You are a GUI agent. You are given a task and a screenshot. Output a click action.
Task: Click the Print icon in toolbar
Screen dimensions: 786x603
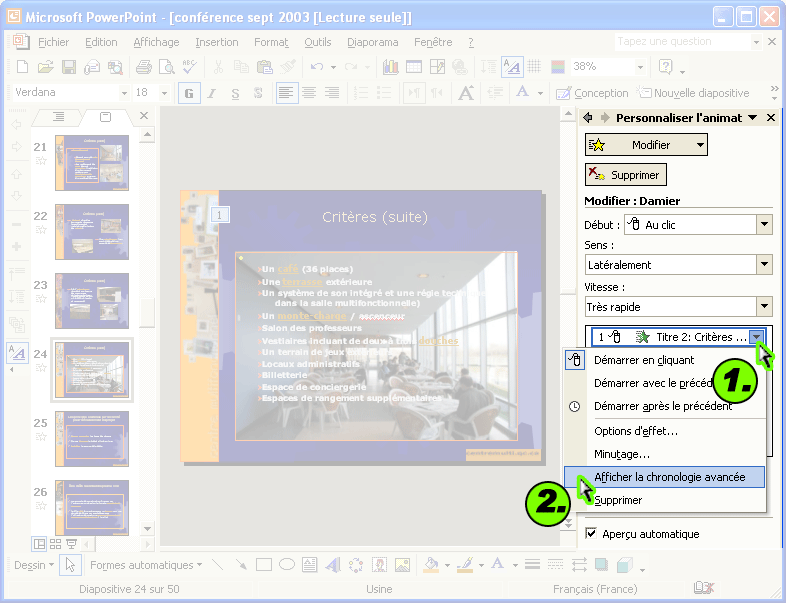(143, 67)
